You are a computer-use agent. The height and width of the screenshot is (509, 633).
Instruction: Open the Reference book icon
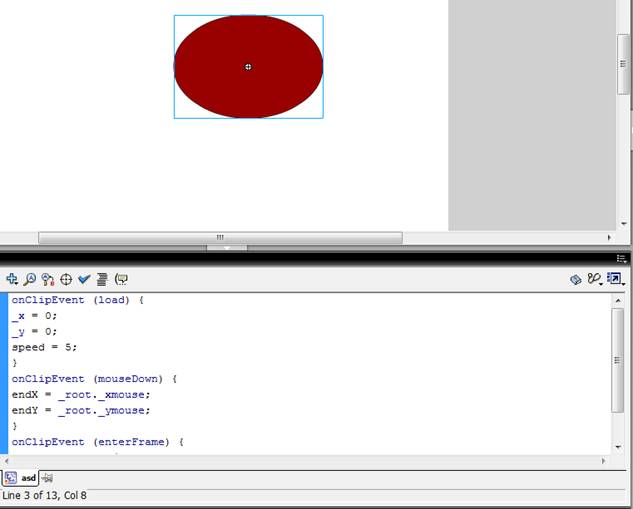coord(576,279)
